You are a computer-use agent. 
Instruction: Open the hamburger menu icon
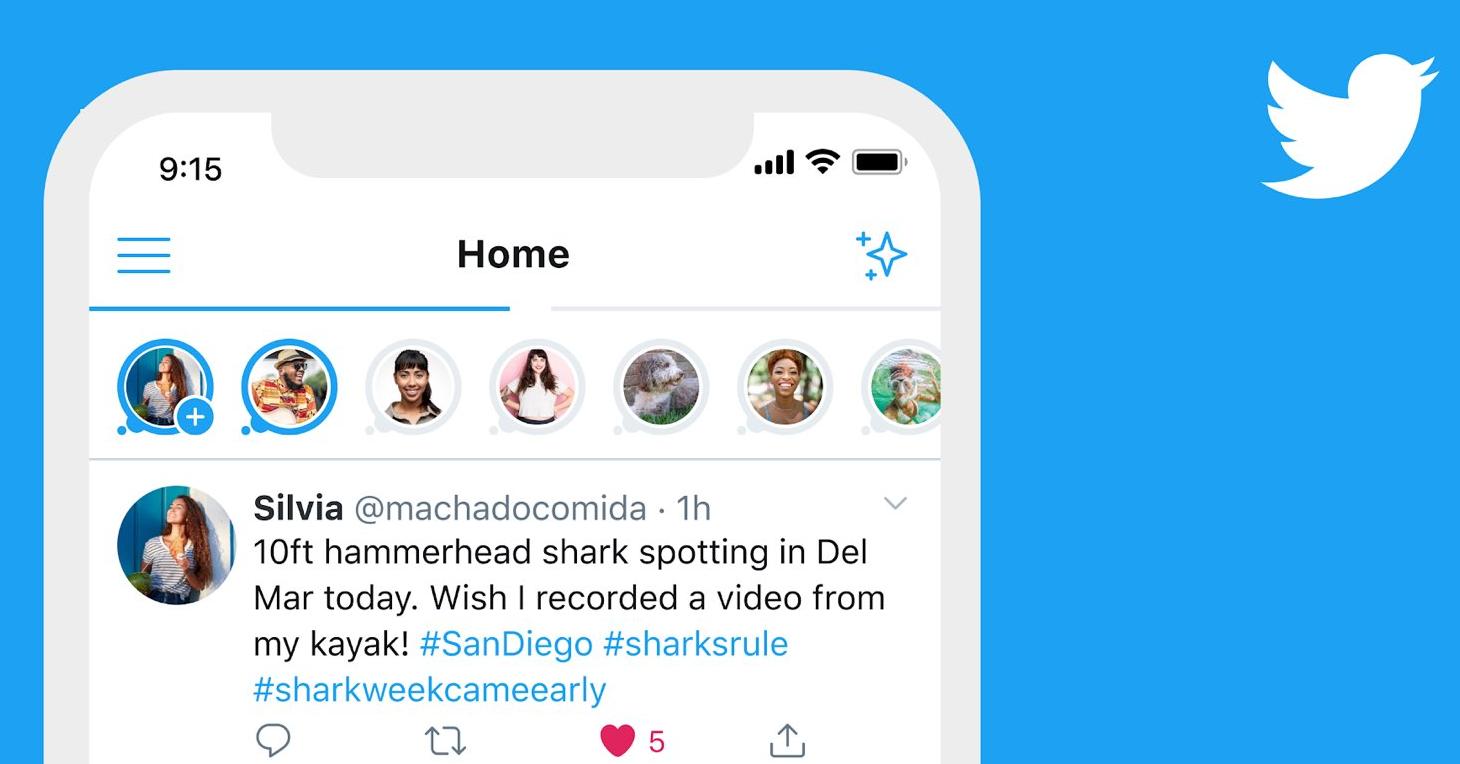(144, 255)
